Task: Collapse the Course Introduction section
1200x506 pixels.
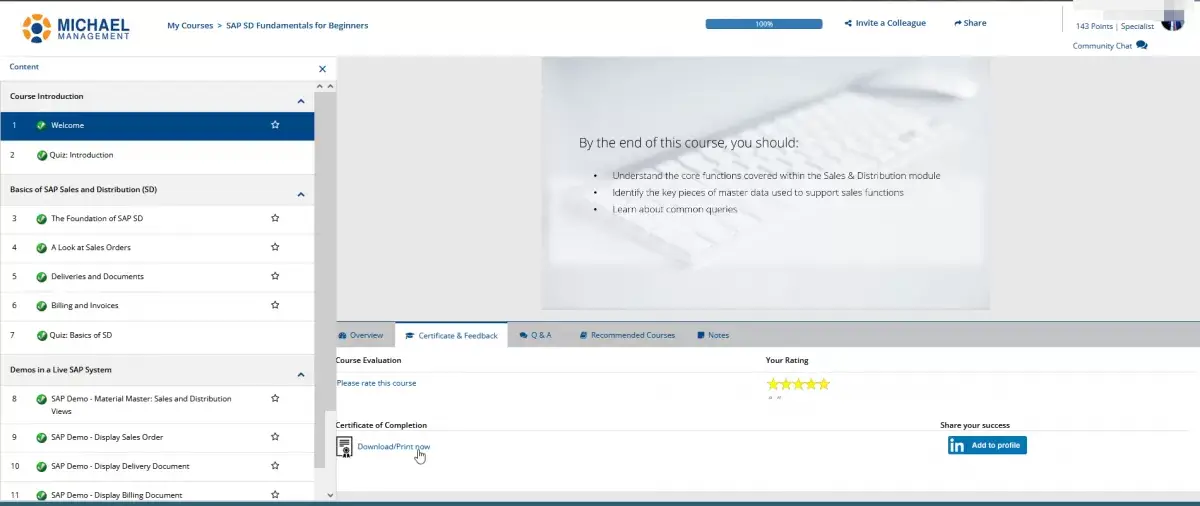Action: 301,101
